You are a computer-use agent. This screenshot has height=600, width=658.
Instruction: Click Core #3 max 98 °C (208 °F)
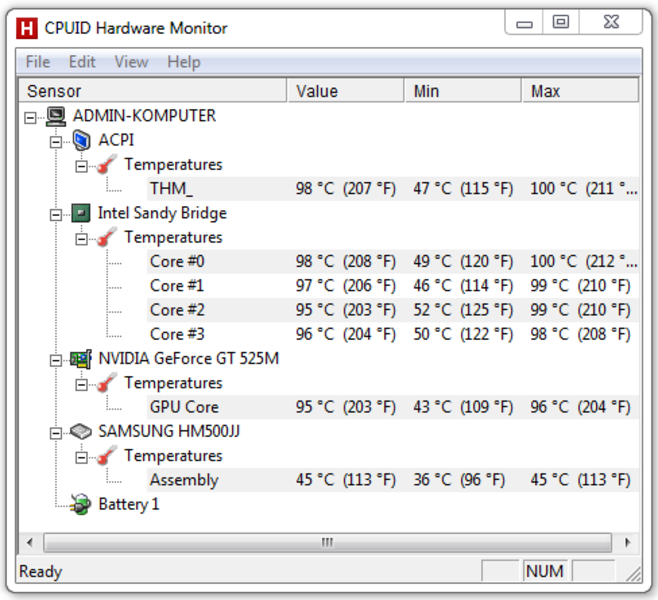pos(580,335)
